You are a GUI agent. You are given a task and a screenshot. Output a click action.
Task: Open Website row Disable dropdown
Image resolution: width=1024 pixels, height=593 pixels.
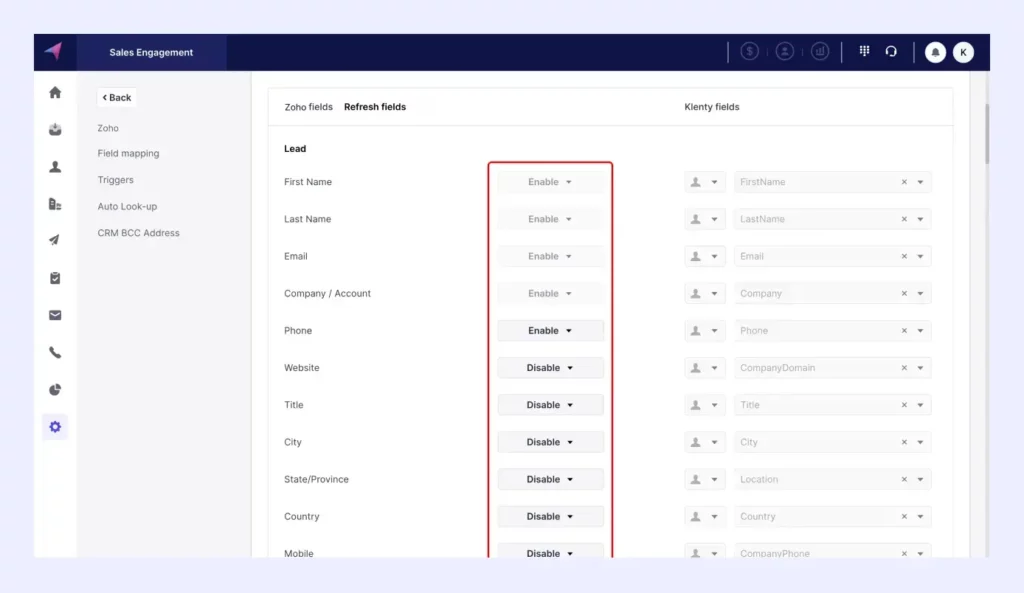pos(550,368)
